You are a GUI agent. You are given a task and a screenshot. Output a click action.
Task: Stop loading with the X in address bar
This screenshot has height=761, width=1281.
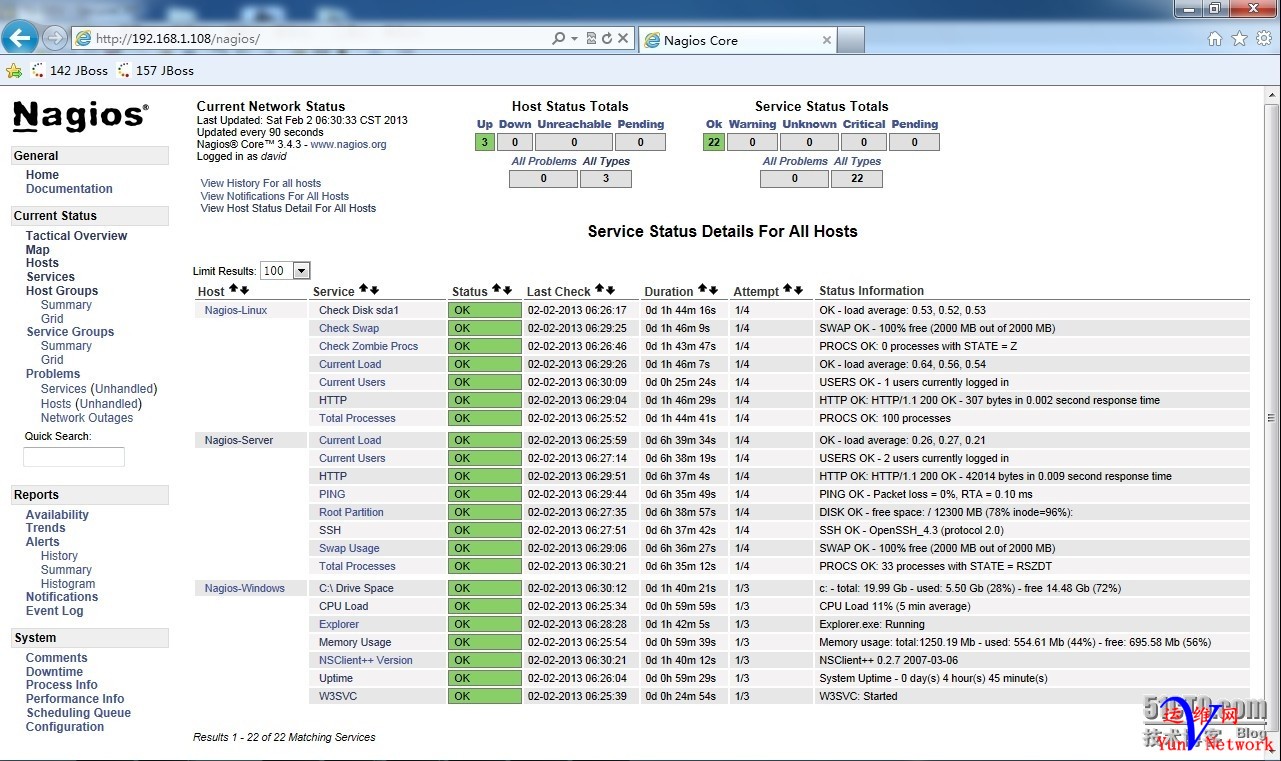point(622,39)
